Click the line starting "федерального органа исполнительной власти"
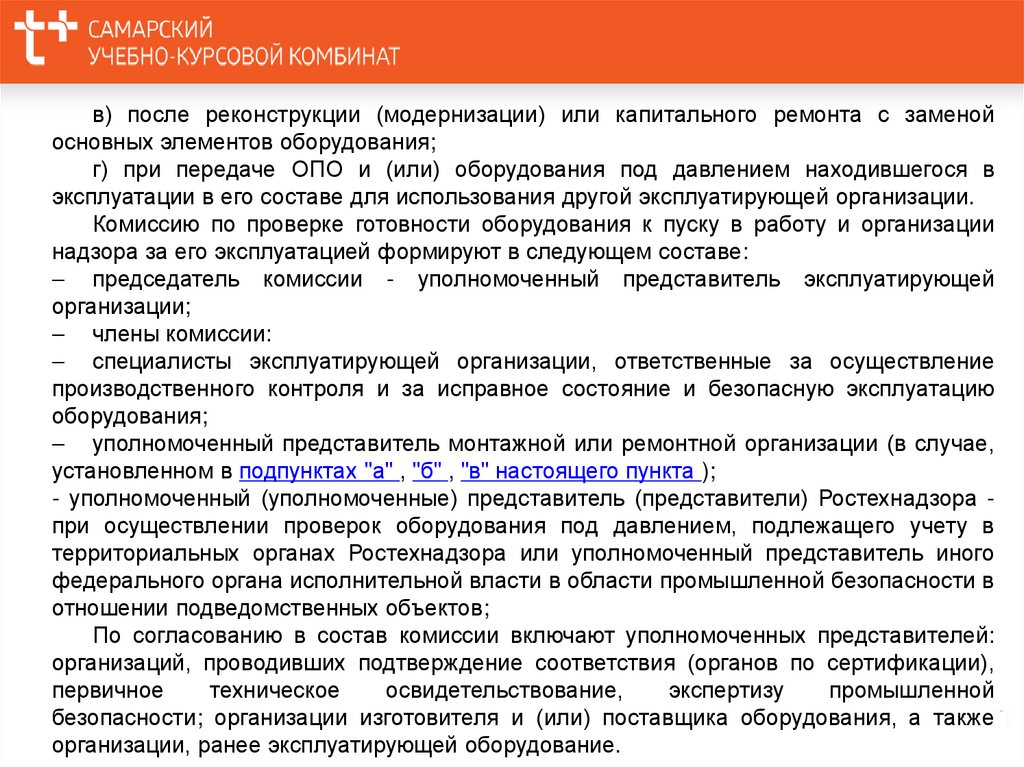 click(x=523, y=581)
